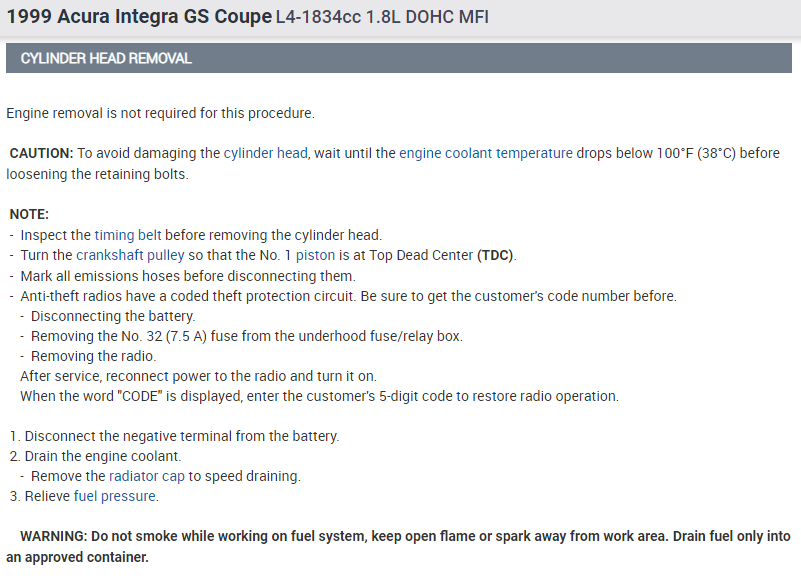Open the "radiator cap" link
Viewport: 801px width, 583px height.
pyautogui.click(x=147, y=476)
